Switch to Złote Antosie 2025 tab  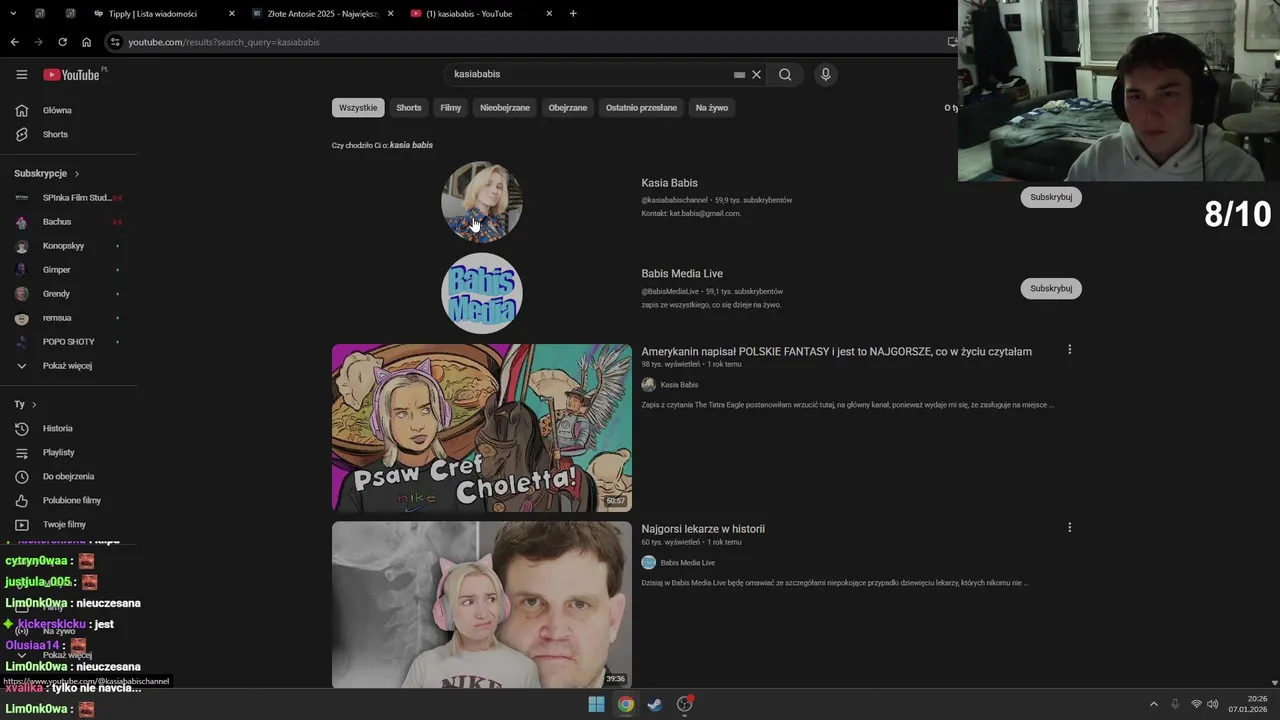coord(323,14)
